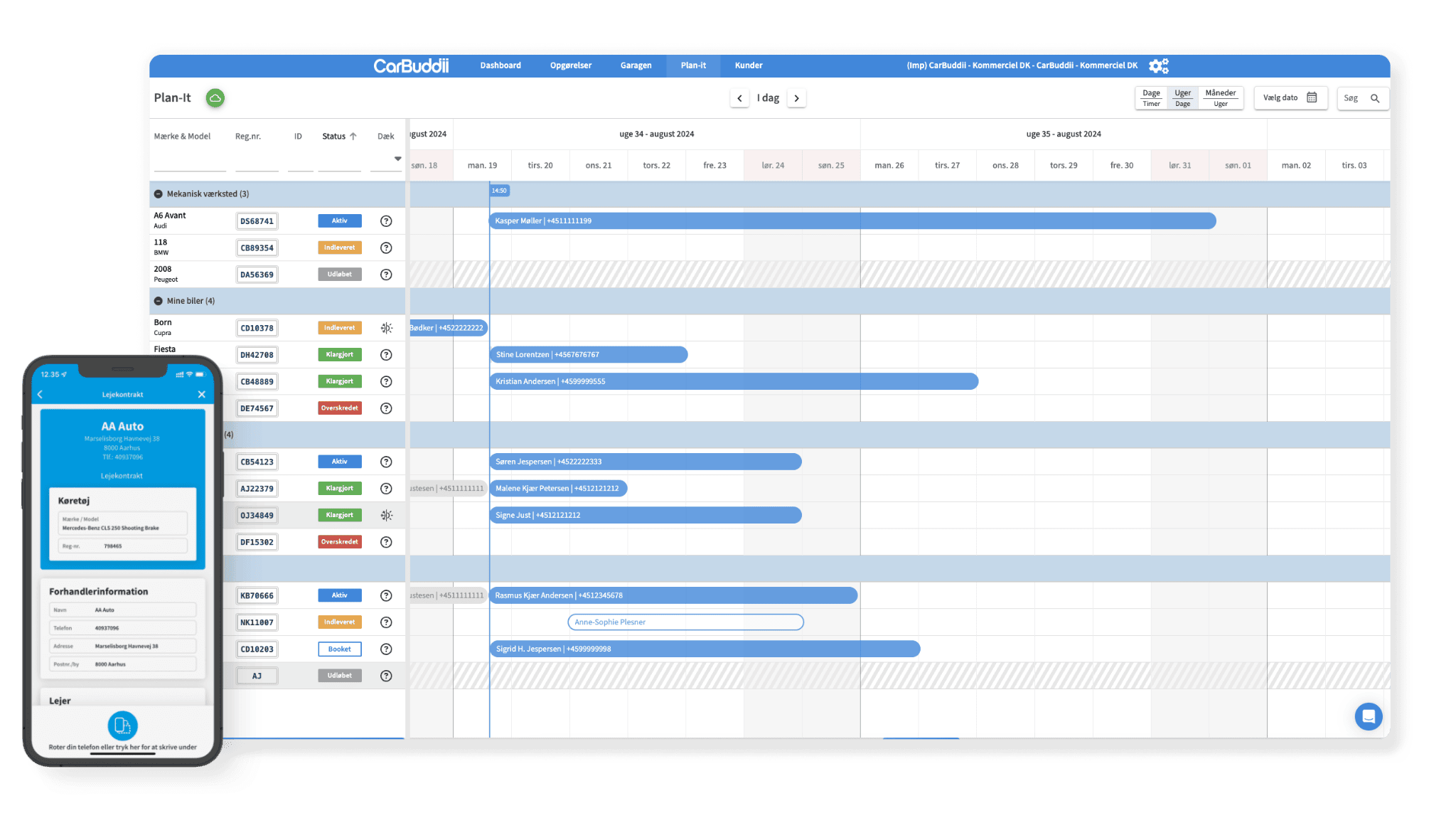
Task: Tap the back arrow on phone Lejekontrakt
Action: [x=40, y=394]
